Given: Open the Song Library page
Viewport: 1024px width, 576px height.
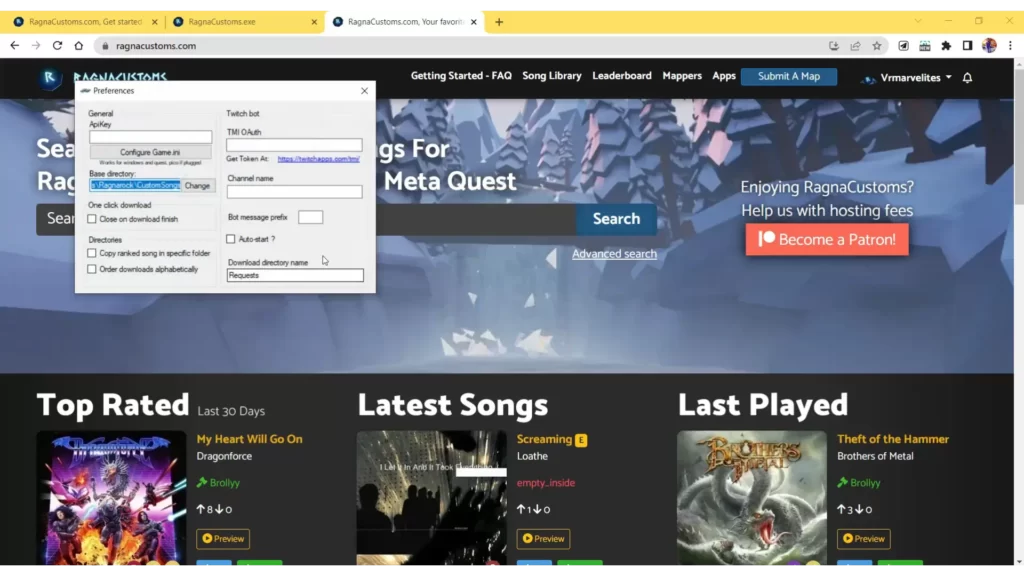Looking at the screenshot, I should (552, 76).
